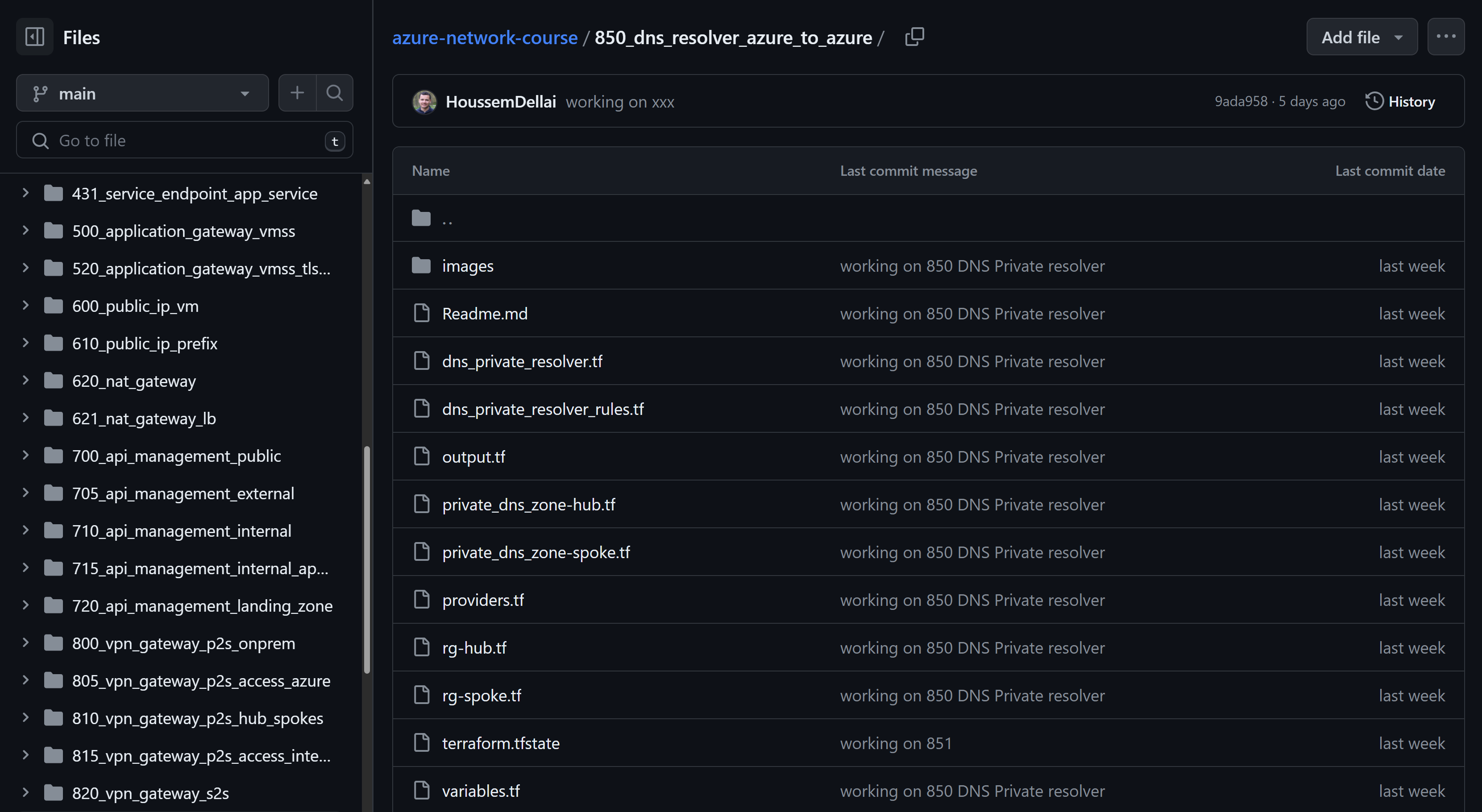
Task: Expand the 431_service_endpoint_app_service folder
Action: click(25, 193)
